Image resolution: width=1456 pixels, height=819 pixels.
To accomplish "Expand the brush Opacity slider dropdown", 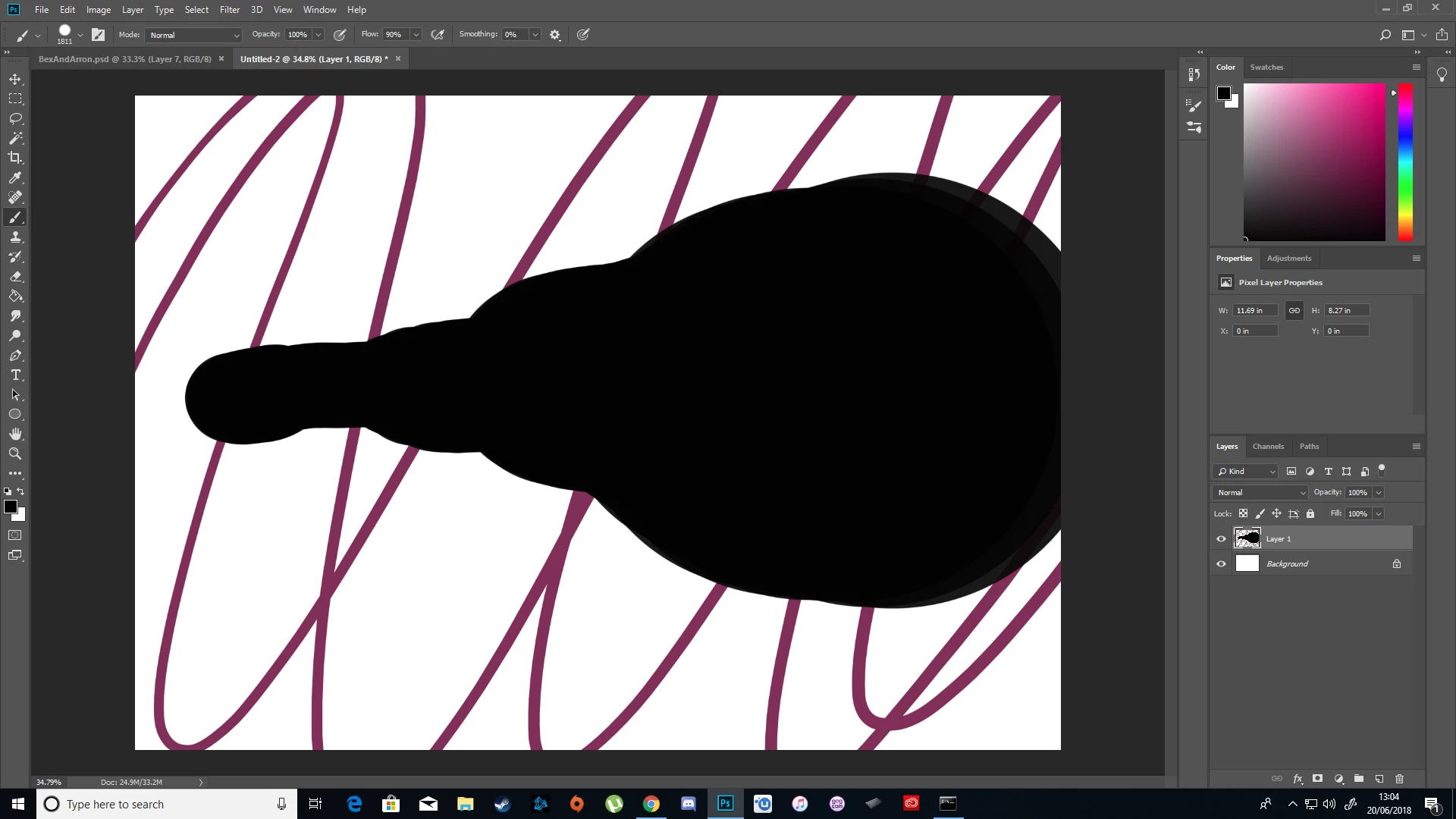I will [x=318, y=35].
